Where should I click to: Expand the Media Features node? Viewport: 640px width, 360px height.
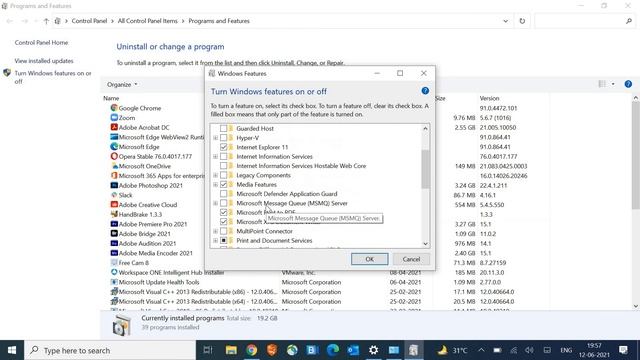215,184
